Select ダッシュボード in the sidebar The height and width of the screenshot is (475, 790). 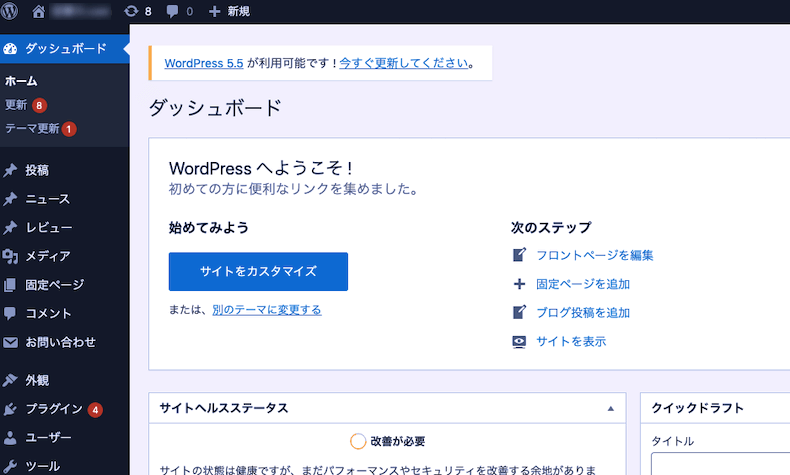click(64, 49)
